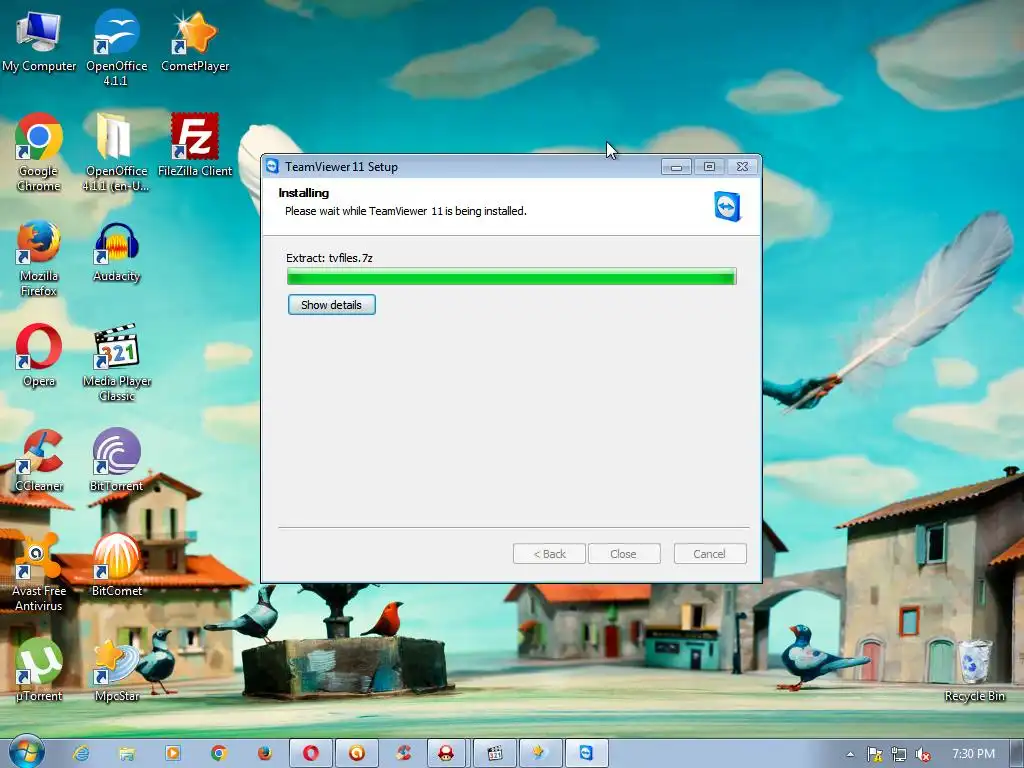
Task: Launch BitTorrent desktop shortcut
Action: tap(116, 460)
